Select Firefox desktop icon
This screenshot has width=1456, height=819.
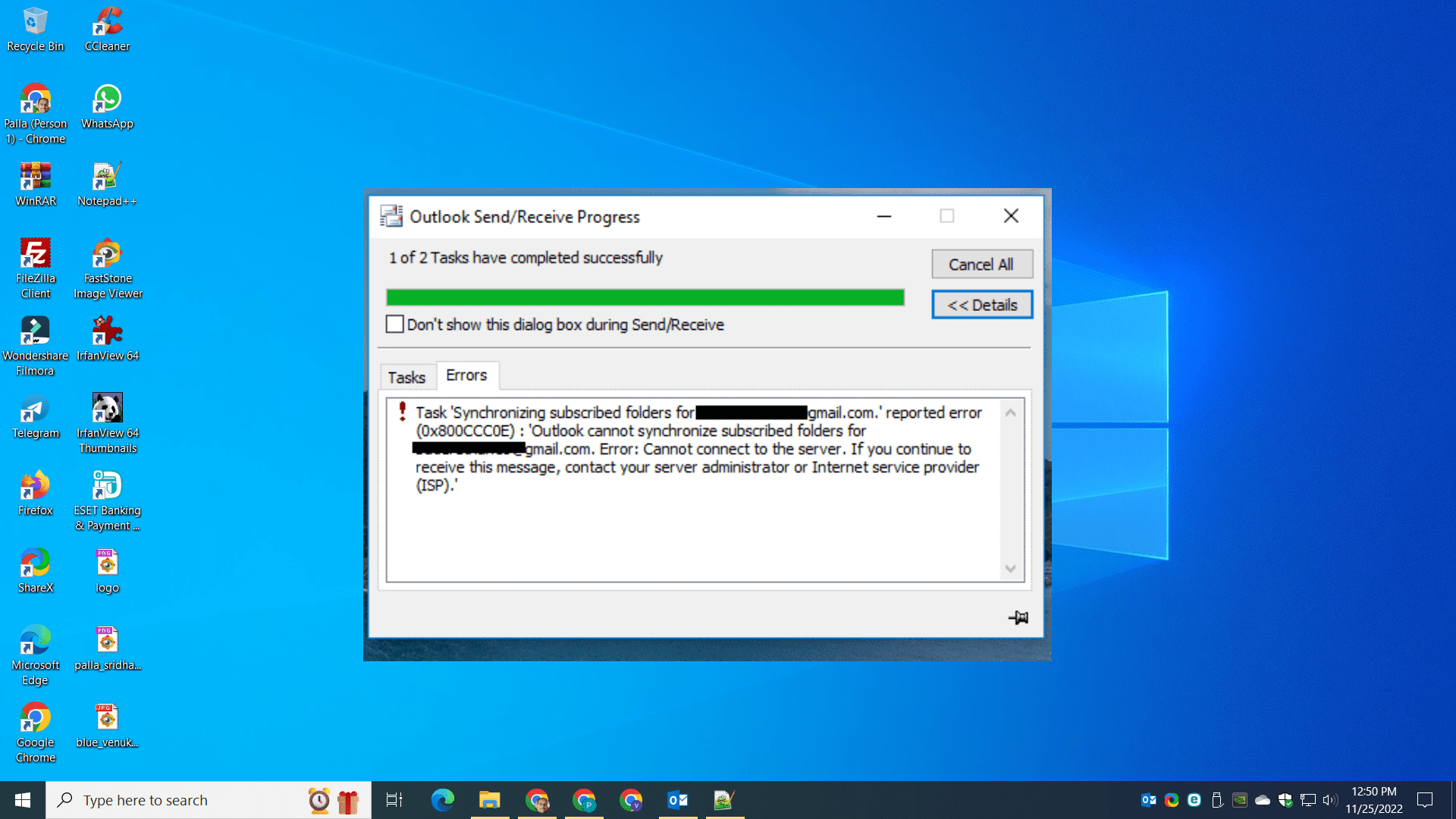35,494
